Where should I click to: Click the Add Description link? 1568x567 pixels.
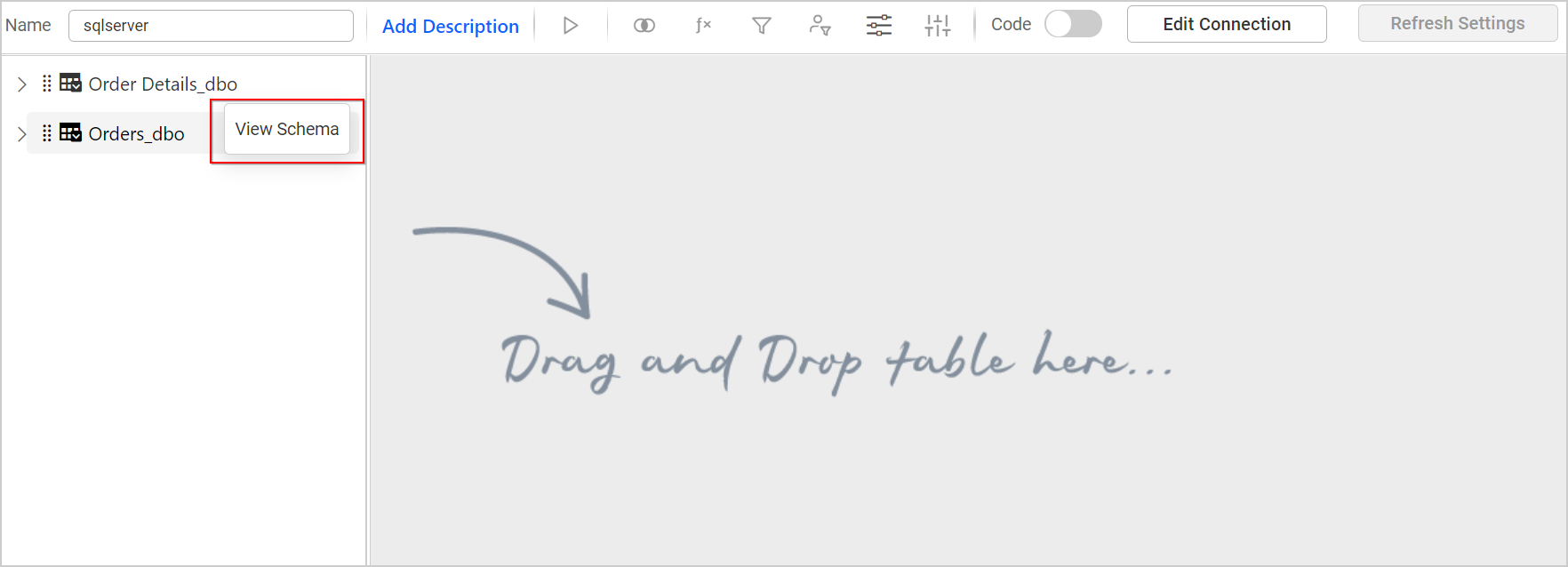[x=451, y=26]
